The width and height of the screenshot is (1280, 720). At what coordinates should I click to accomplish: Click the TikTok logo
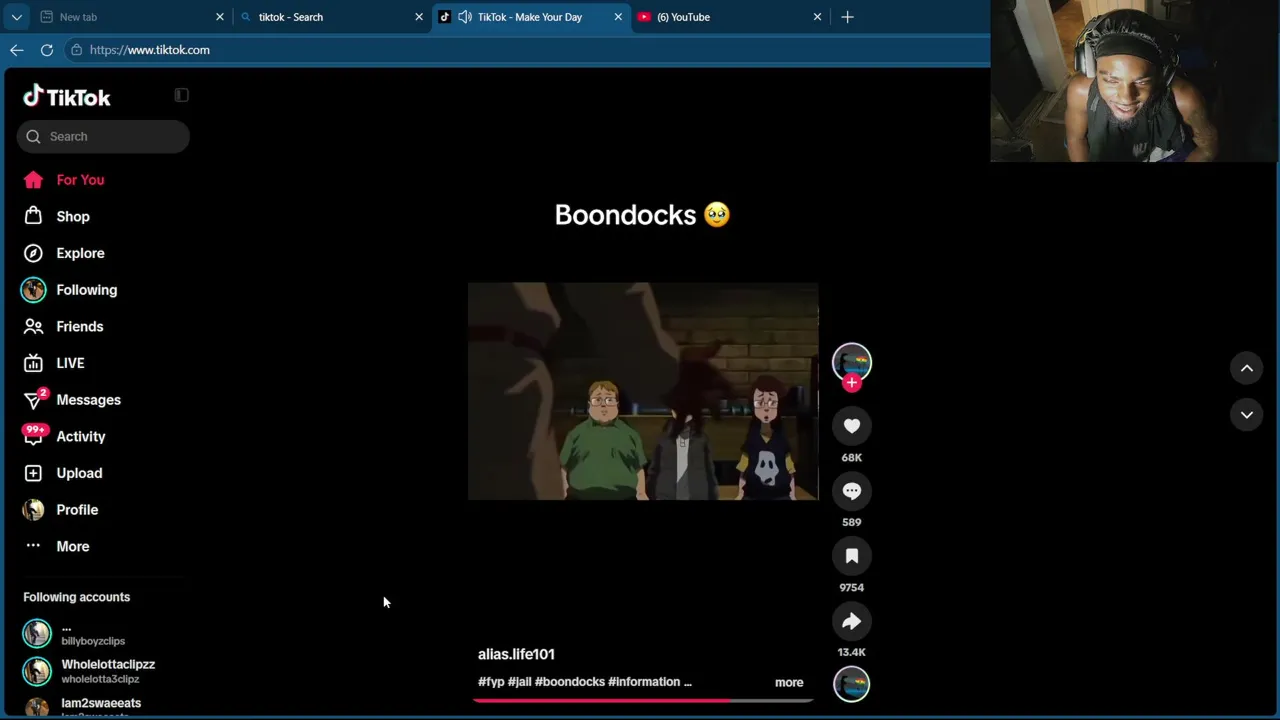pyautogui.click(x=67, y=97)
